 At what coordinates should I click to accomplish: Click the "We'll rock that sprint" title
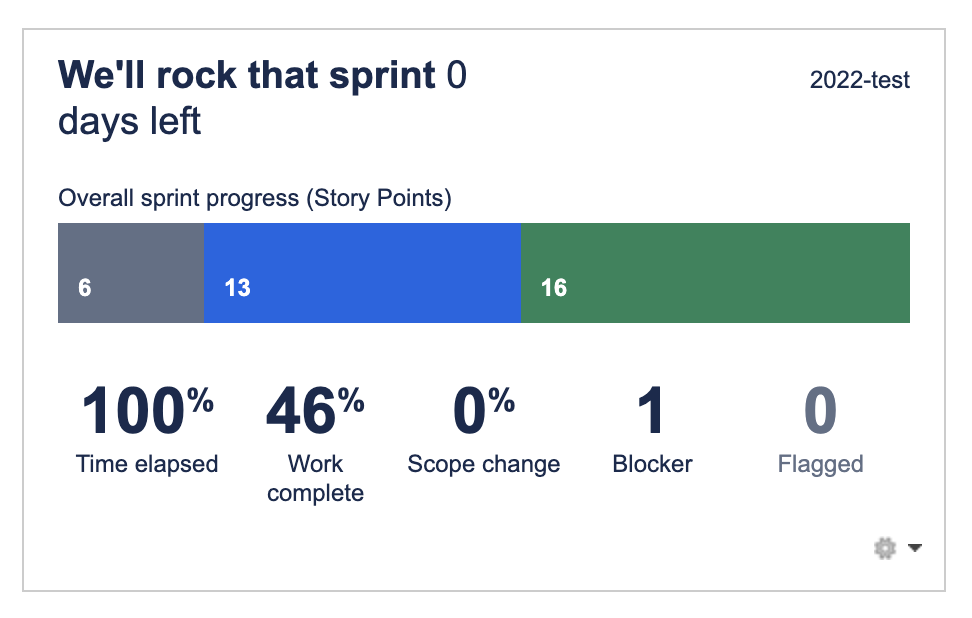click(x=247, y=75)
